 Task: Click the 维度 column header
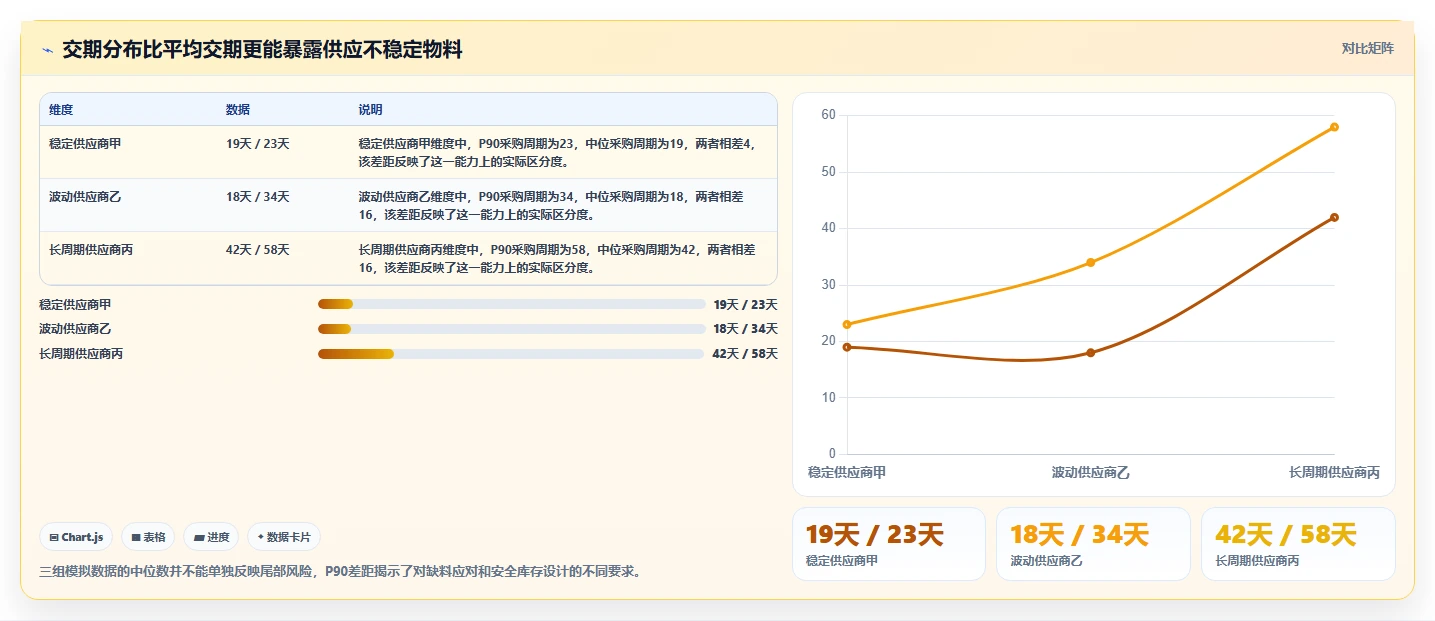tap(61, 110)
